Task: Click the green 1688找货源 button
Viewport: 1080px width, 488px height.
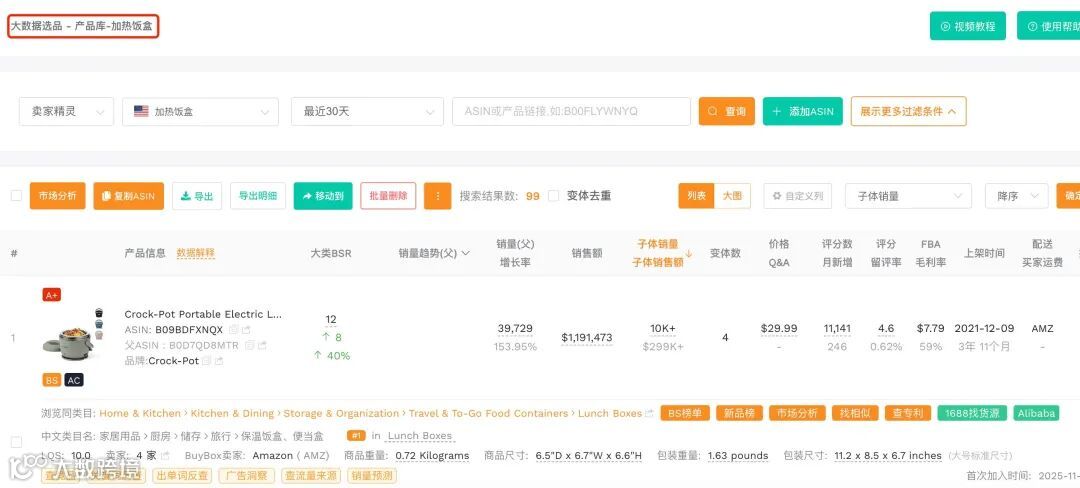Action: click(x=972, y=414)
